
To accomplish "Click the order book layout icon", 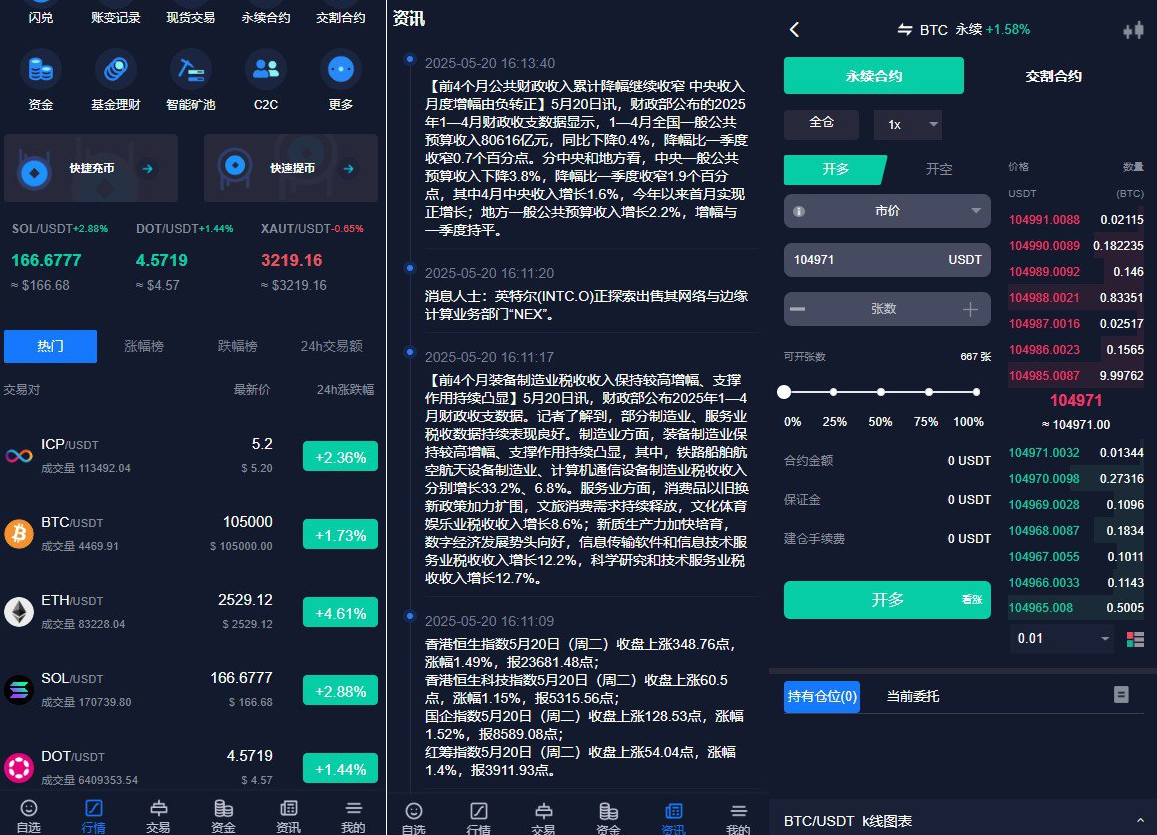I will click(1135, 638).
